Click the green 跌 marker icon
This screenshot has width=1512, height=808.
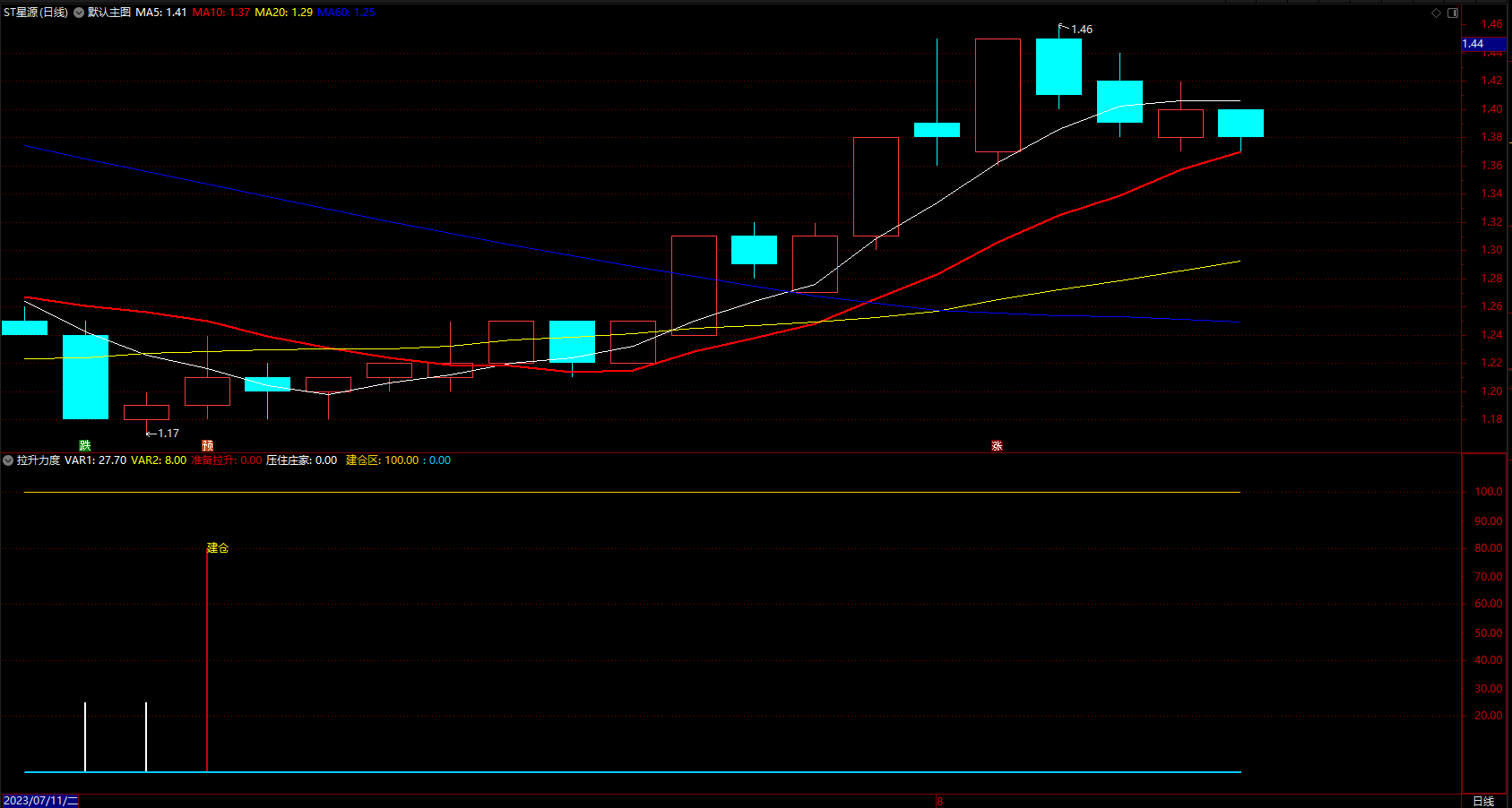coord(85,445)
